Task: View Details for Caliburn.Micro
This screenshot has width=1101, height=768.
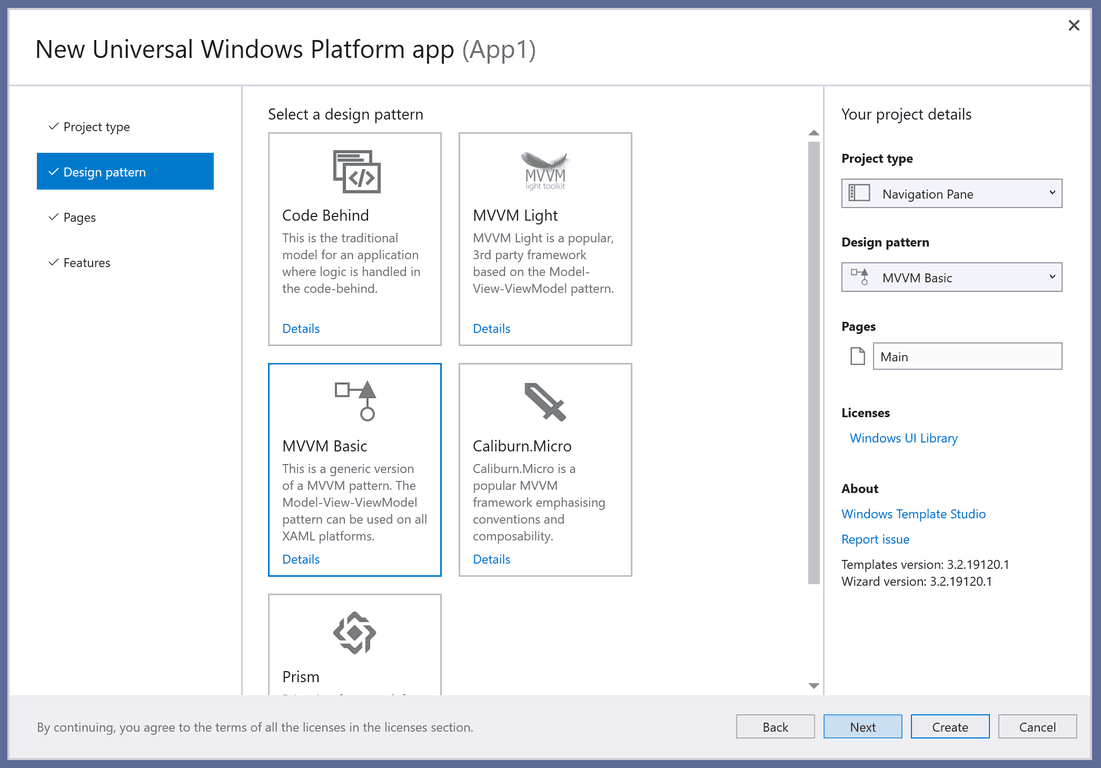Action: click(492, 560)
